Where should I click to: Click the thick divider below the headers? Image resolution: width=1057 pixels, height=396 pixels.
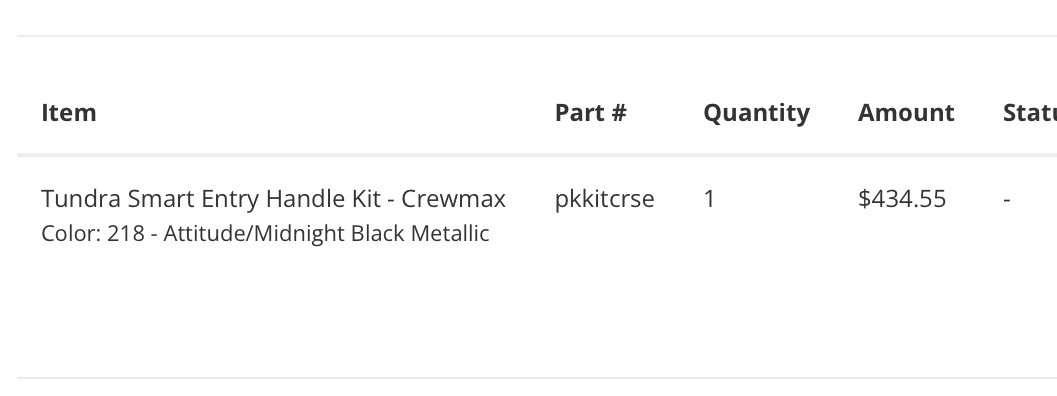pyautogui.click(x=537, y=155)
